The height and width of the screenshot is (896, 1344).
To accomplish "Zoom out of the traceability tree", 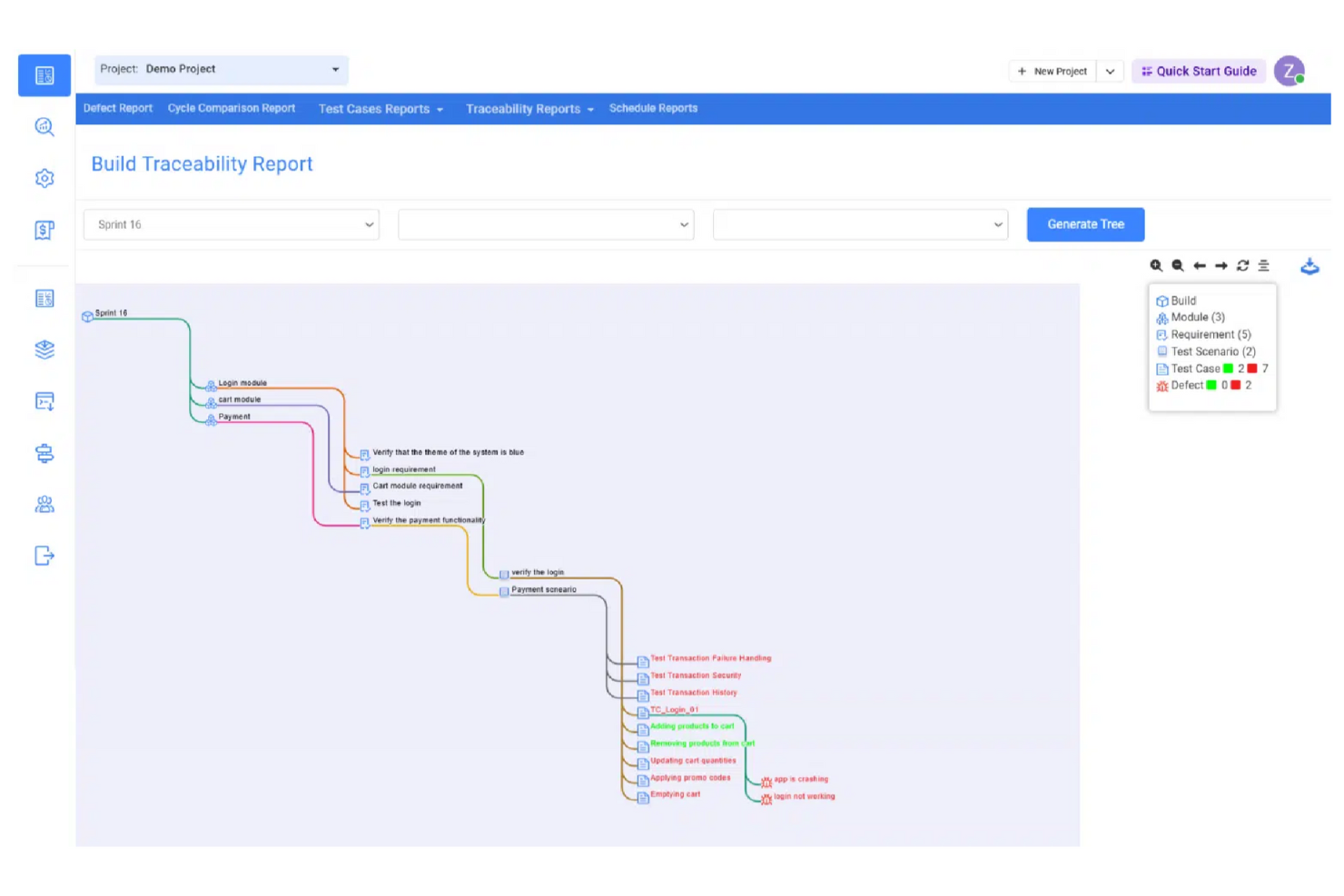I will pyautogui.click(x=1178, y=265).
